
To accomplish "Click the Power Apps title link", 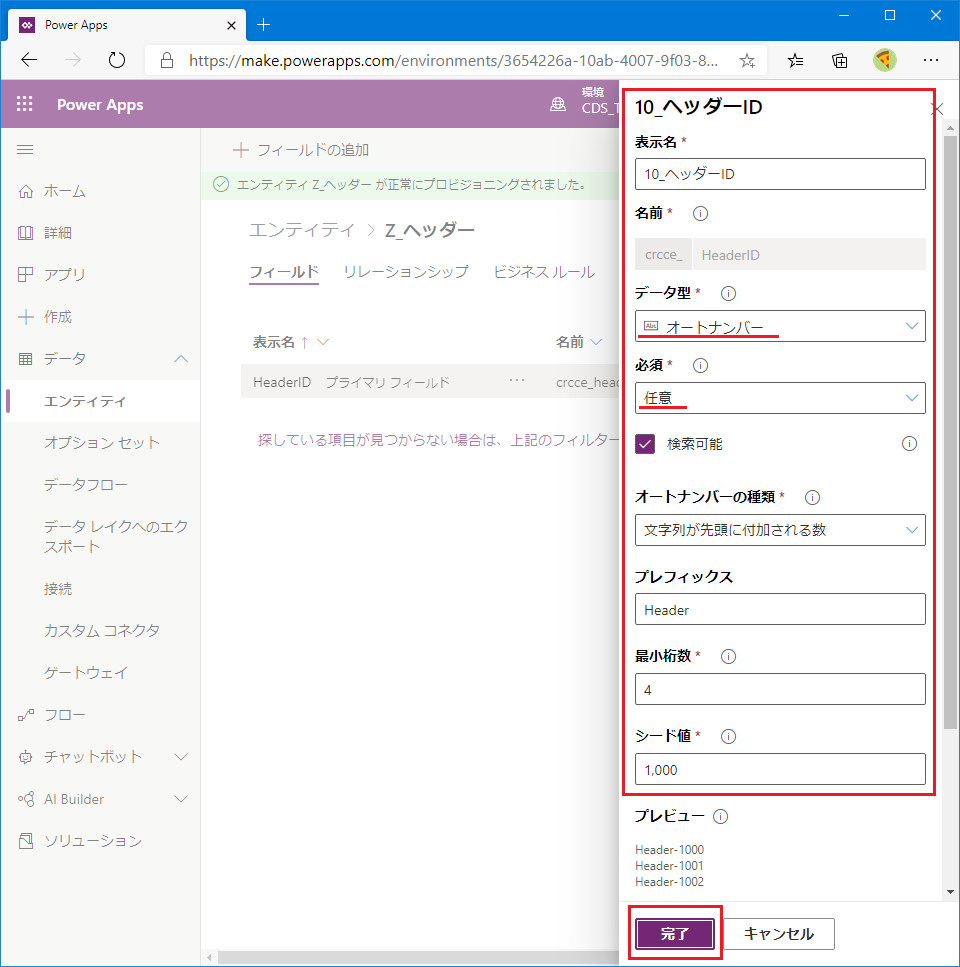I will 100,105.
